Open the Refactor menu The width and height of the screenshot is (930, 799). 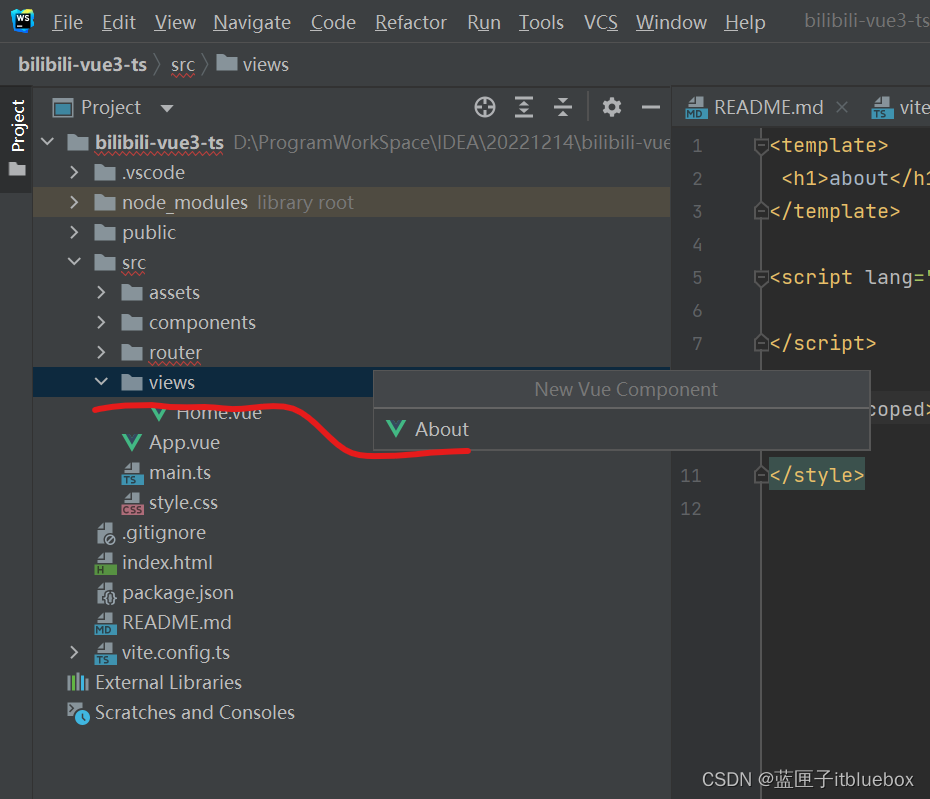pos(410,23)
